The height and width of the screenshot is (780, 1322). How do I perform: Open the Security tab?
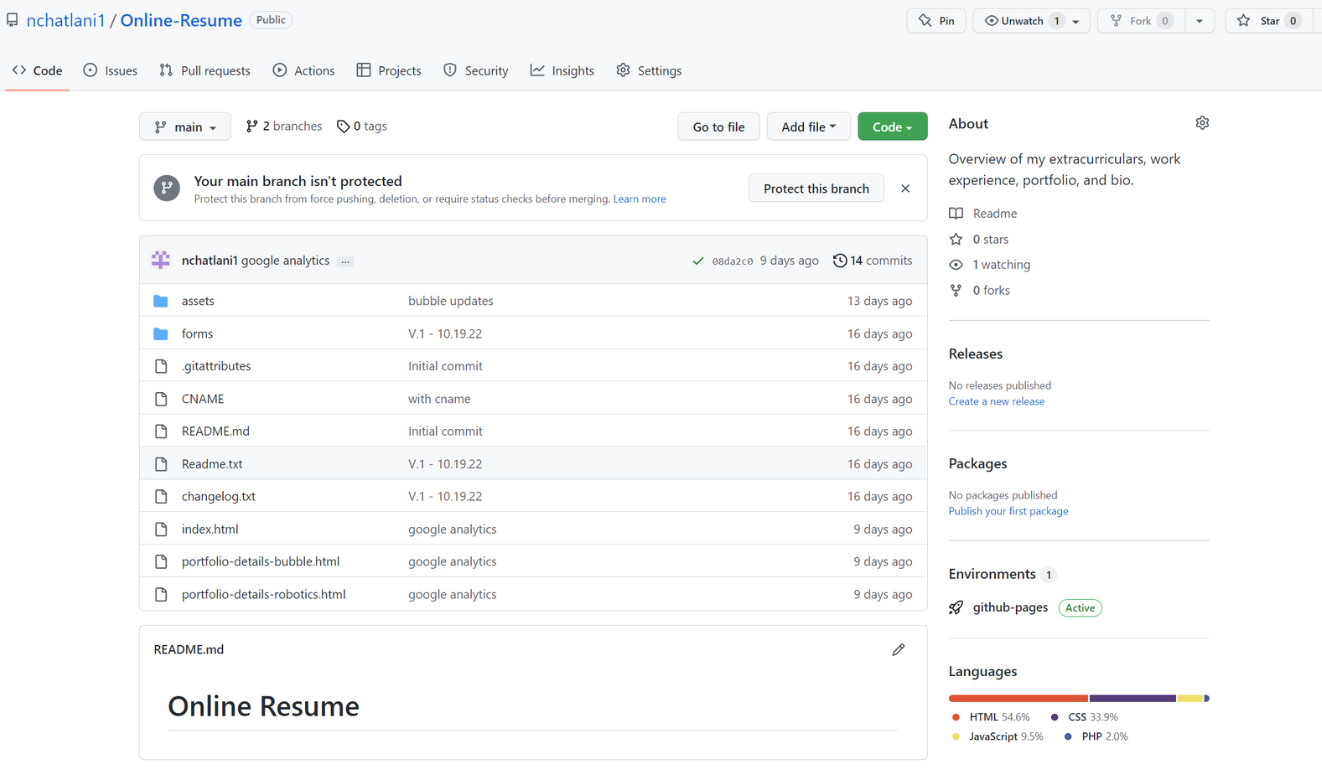[476, 71]
